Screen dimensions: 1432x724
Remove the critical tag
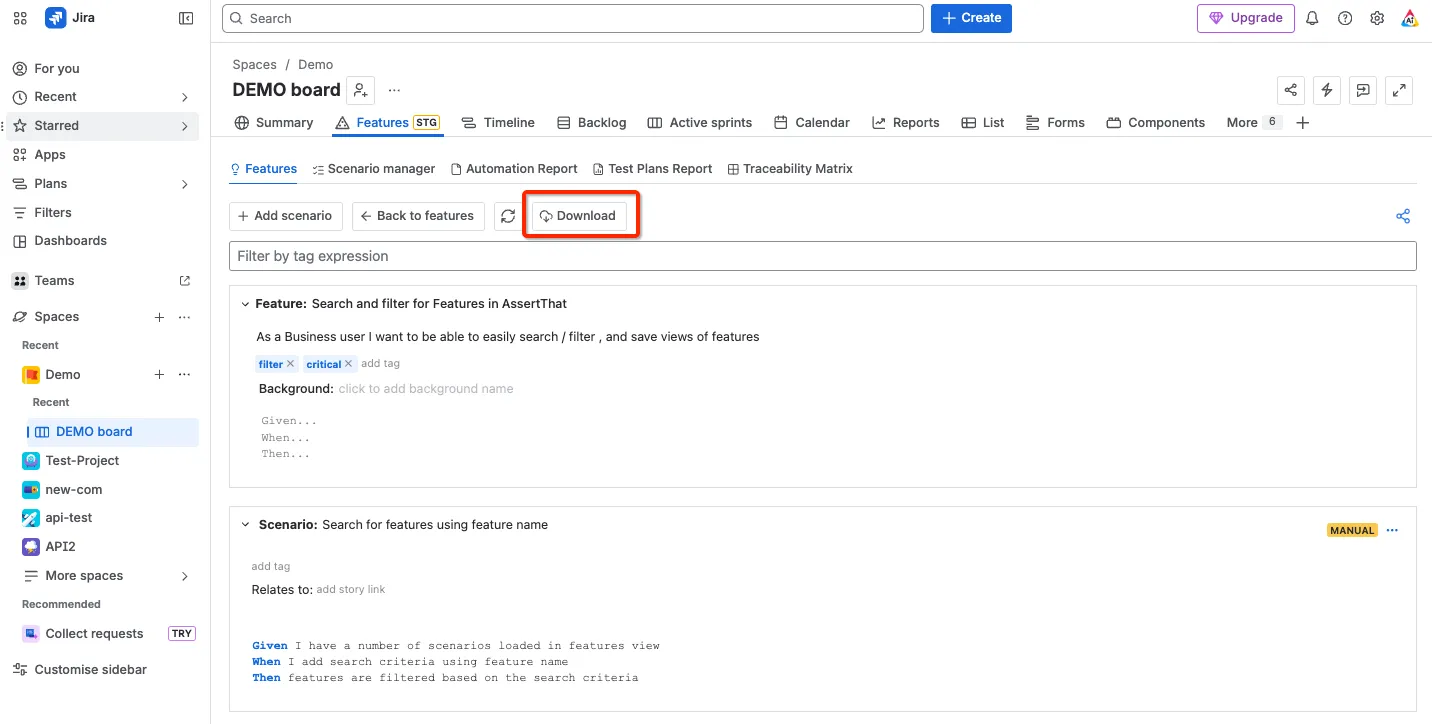click(349, 364)
